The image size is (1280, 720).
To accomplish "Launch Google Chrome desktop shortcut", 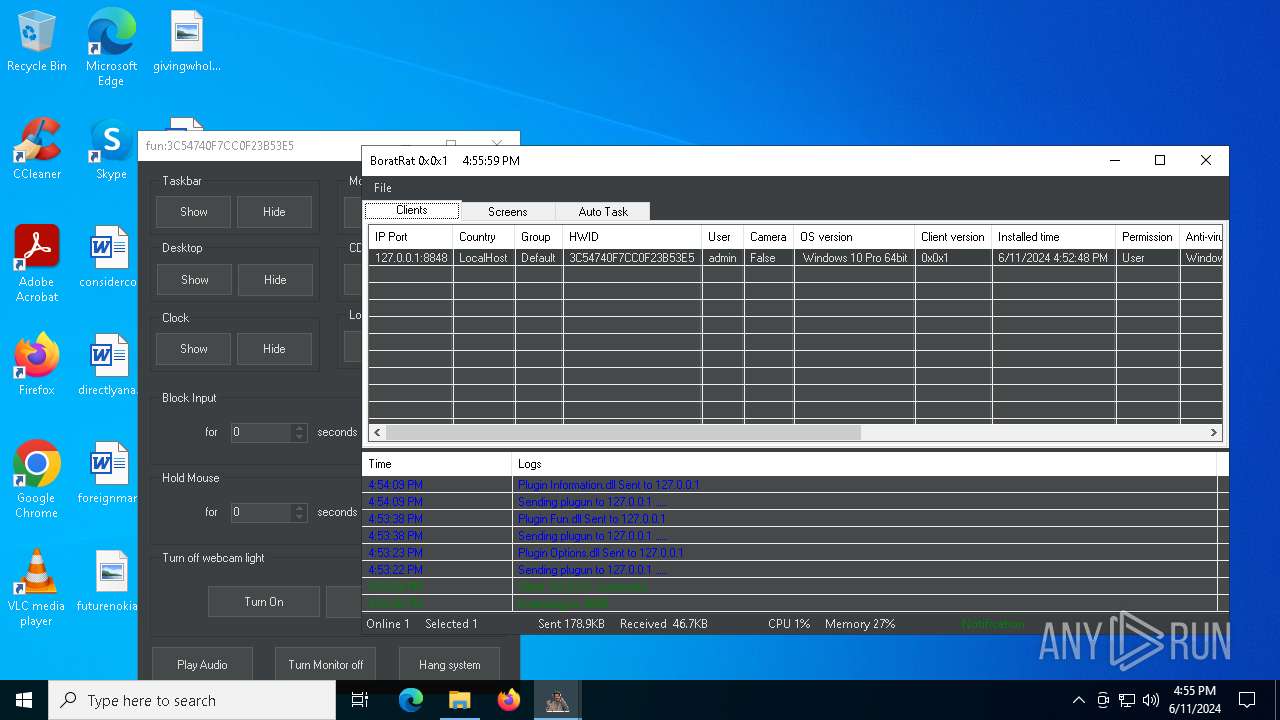I will (x=37, y=480).
